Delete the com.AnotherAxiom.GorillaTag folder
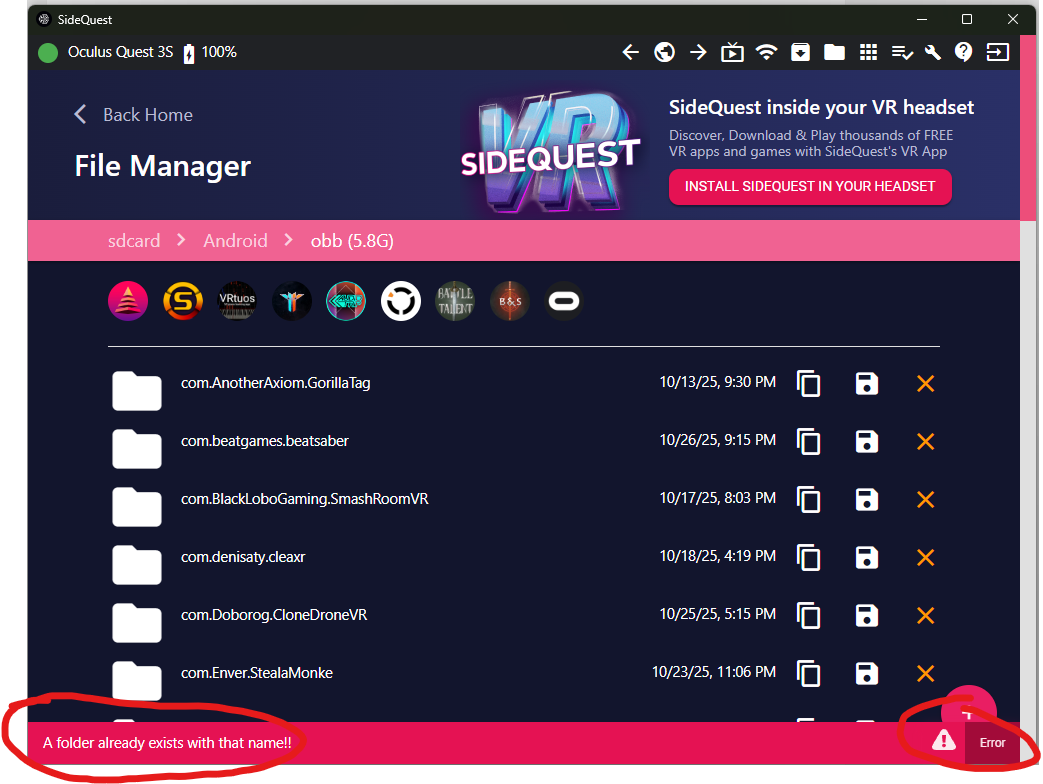Viewport: 1043px width, 784px height. coord(925,384)
